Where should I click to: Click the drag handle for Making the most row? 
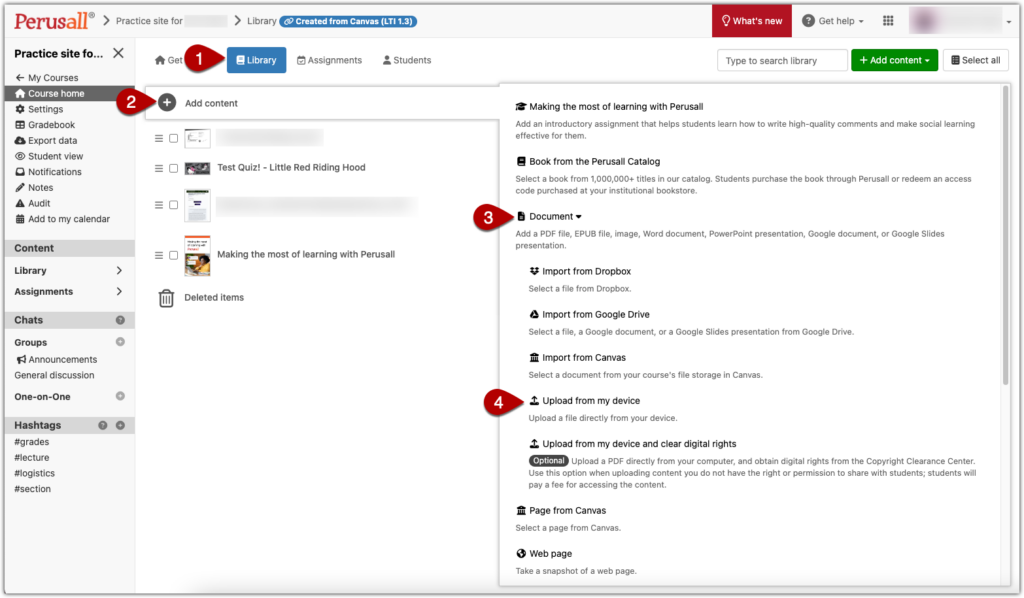159,255
